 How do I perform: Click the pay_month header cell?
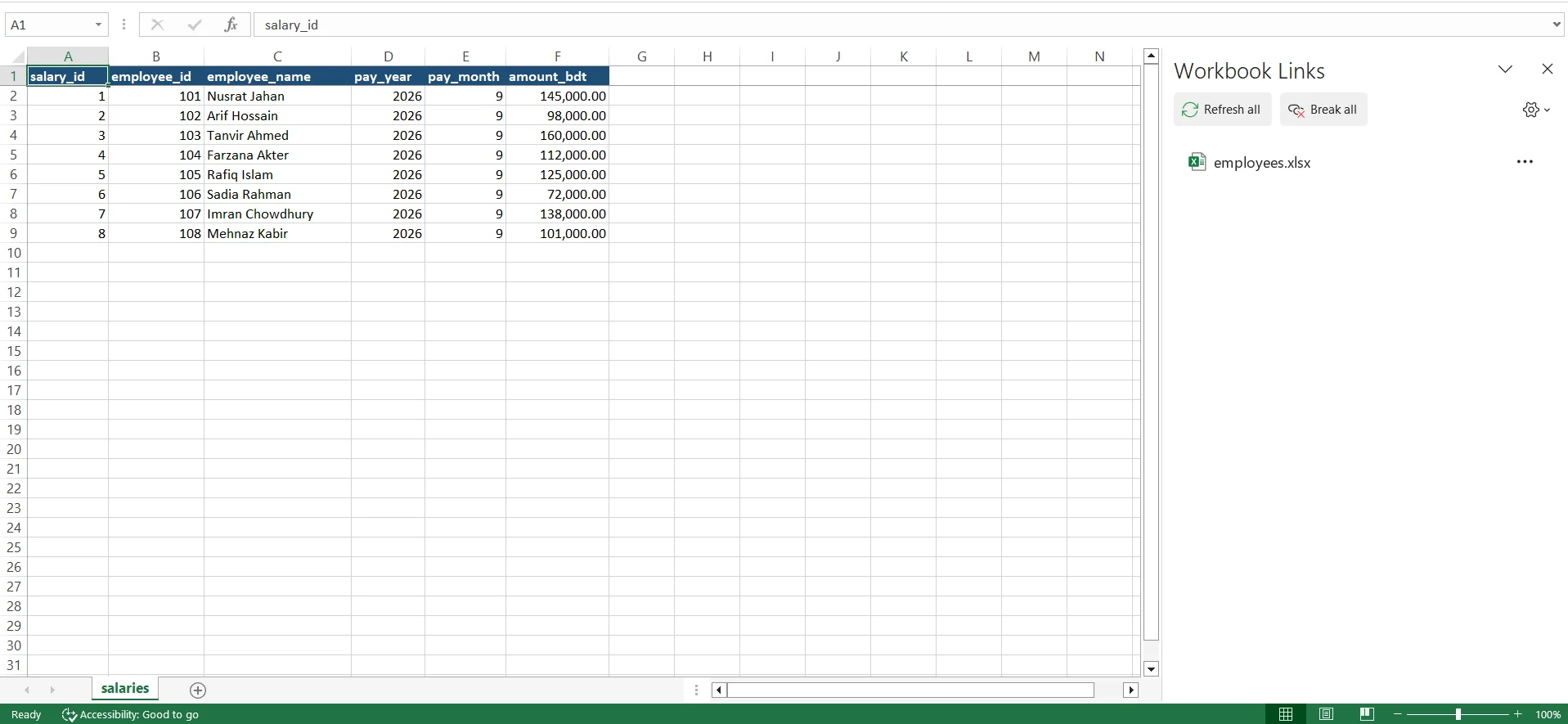point(465,76)
